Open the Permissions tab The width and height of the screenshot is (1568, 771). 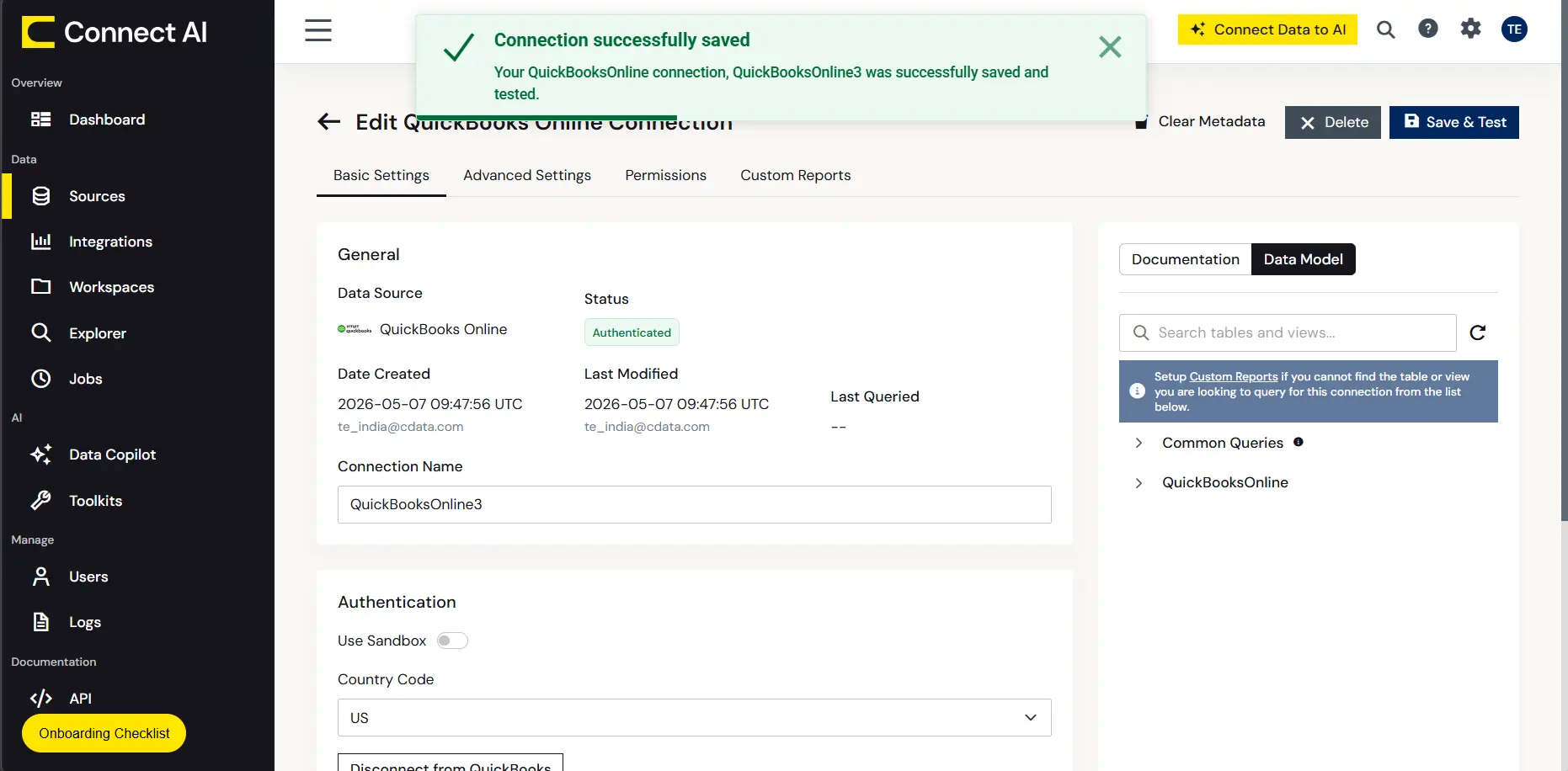click(x=665, y=175)
